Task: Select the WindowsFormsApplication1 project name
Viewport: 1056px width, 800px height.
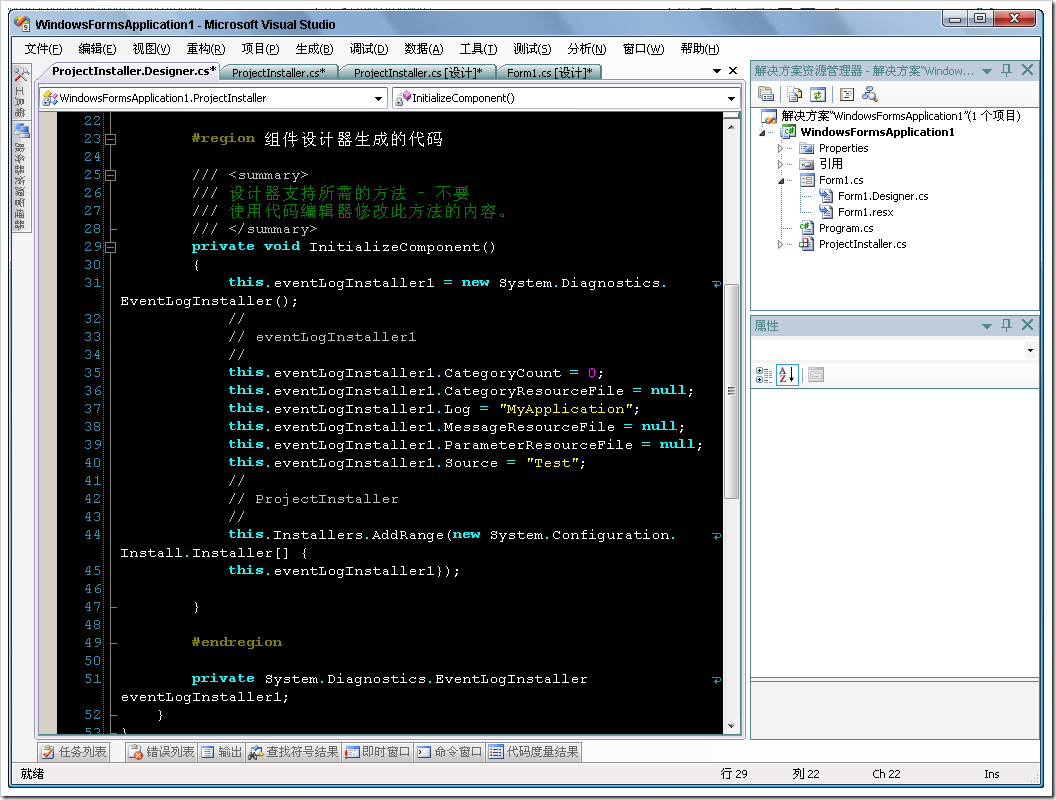Action: pos(877,132)
